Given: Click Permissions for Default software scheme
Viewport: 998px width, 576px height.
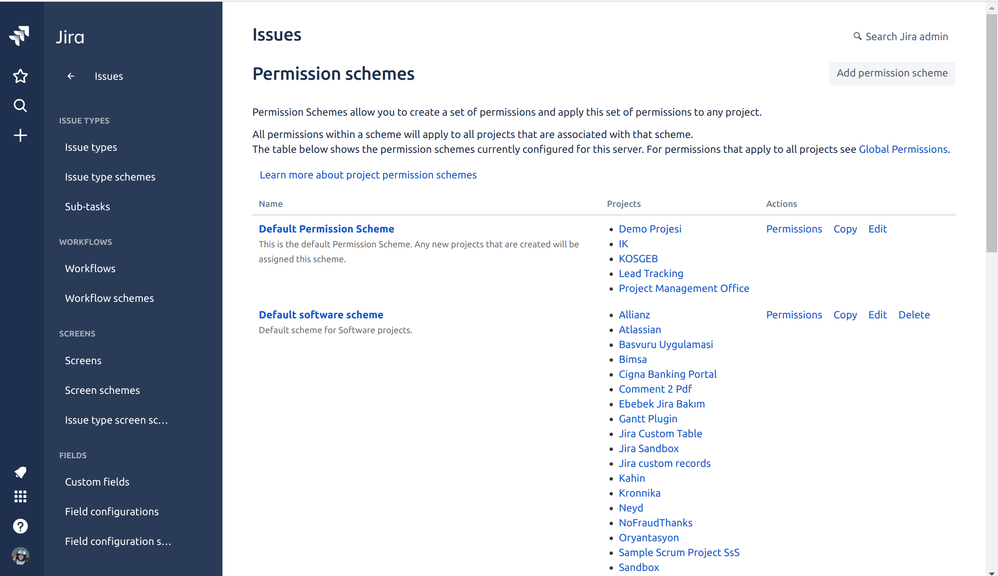Looking at the screenshot, I should (x=794, y=315).
